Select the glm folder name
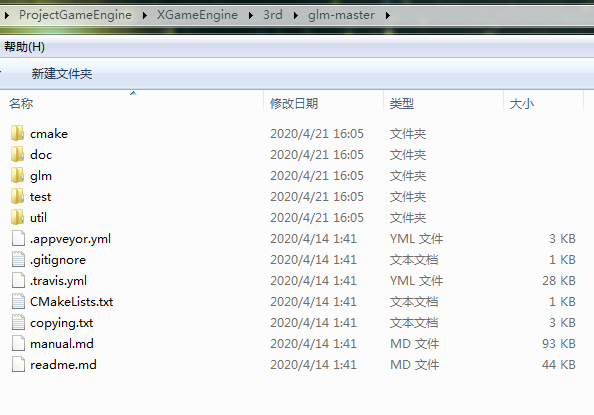 (41, 176)
